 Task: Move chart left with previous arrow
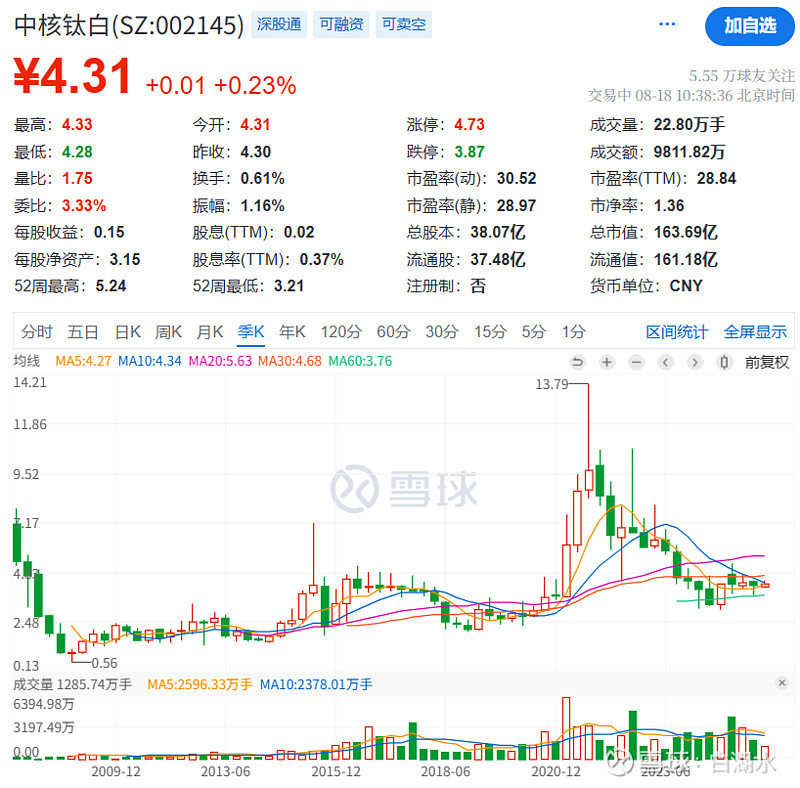pos(665,362)
